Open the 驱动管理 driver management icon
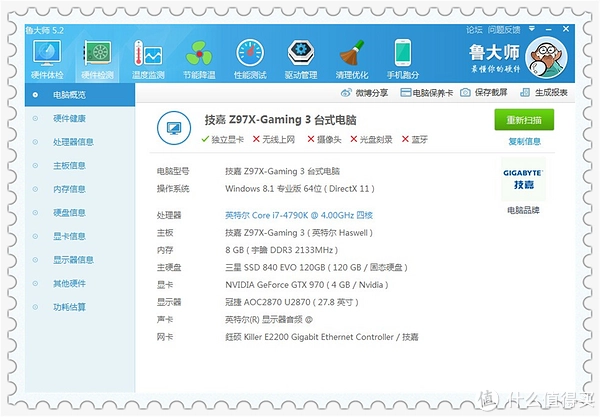This screenshot has height=417, width=600. pos(301,59)
